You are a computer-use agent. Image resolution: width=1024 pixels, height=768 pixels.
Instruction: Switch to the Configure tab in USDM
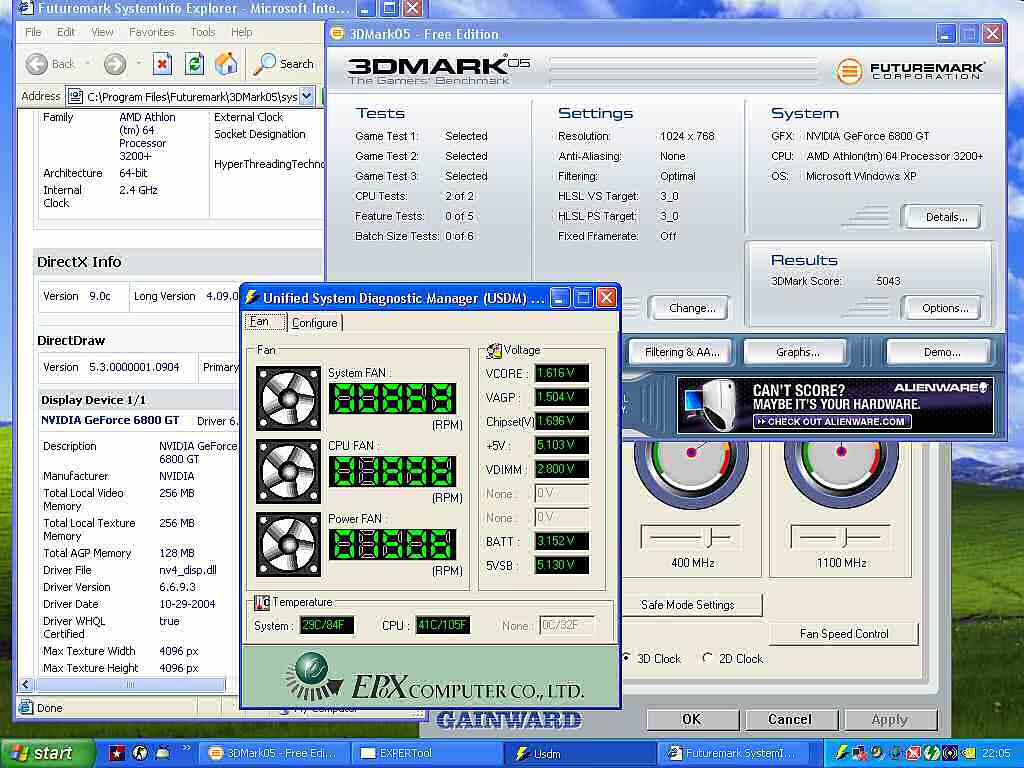click(315, 323)
